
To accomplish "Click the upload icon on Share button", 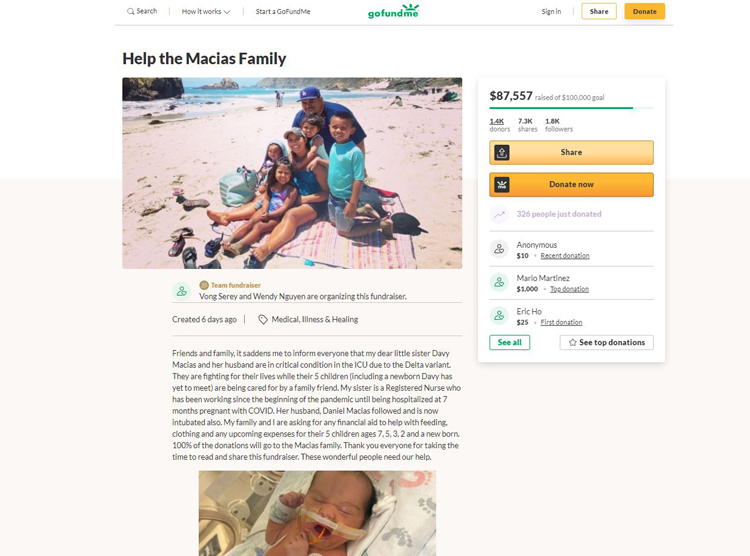I will tap(502, 153).
